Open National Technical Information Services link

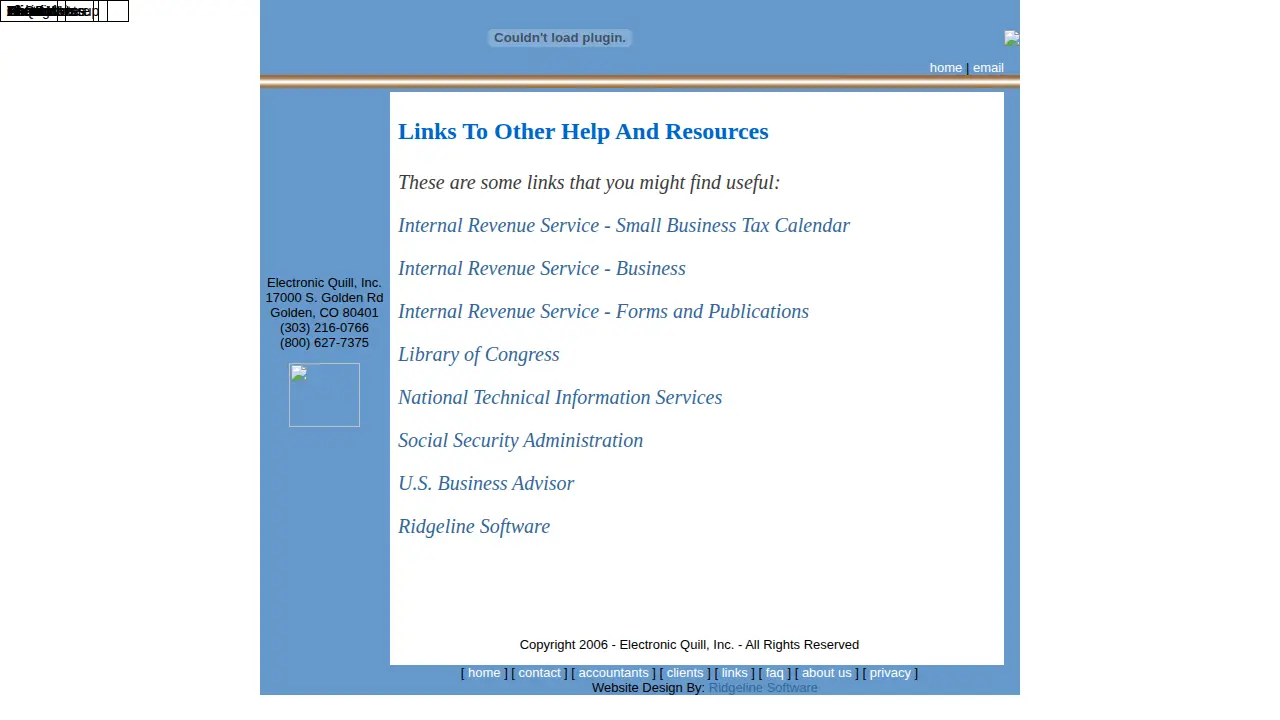click(560, 398)
